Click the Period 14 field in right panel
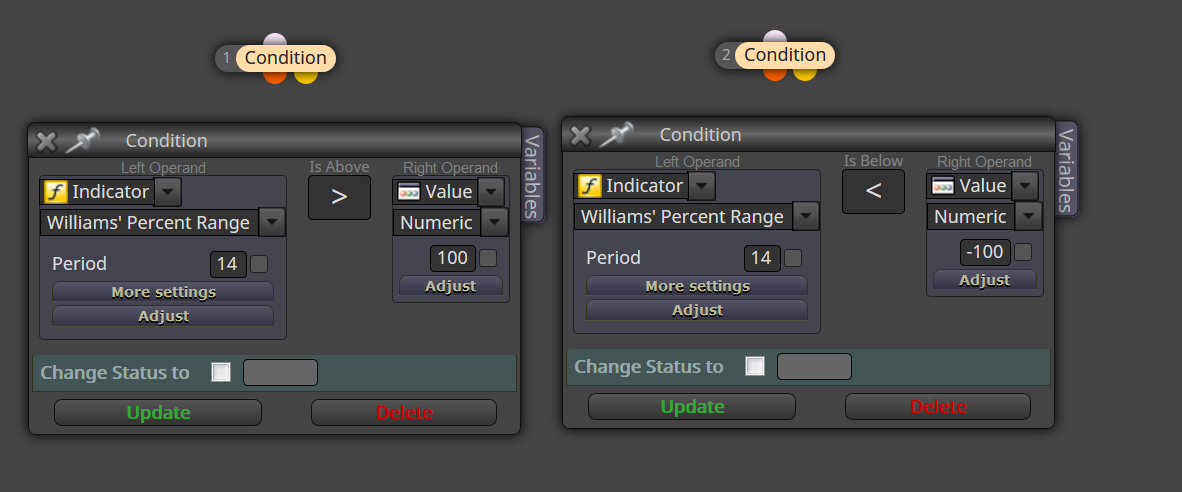Image resolution: width=1182 pixels, height=492 pixels. point(762,258)
